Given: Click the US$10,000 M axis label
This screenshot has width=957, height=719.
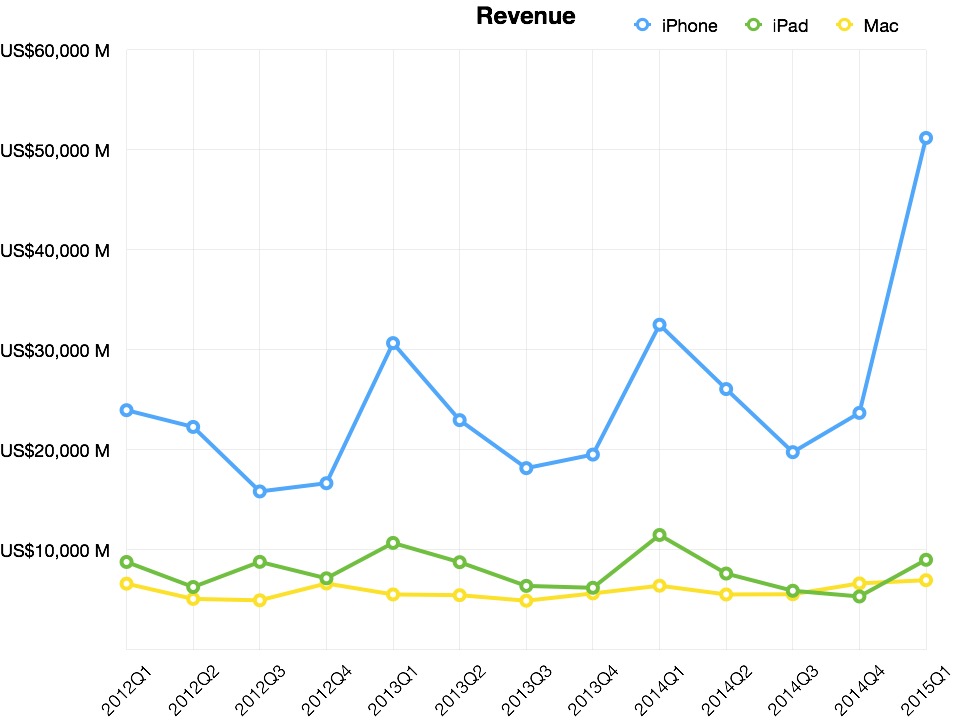Looking at the screenshot, I should click(55, 551).
